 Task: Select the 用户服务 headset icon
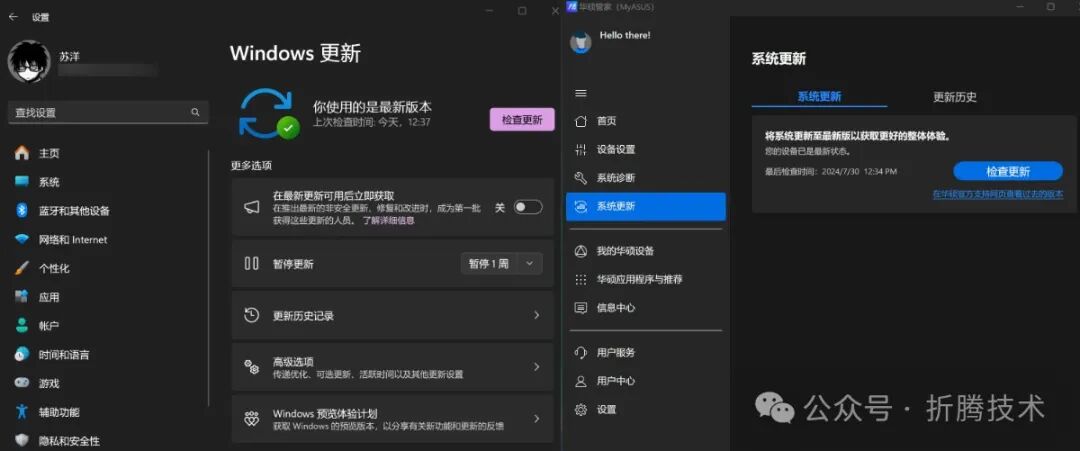coord(581,353)
